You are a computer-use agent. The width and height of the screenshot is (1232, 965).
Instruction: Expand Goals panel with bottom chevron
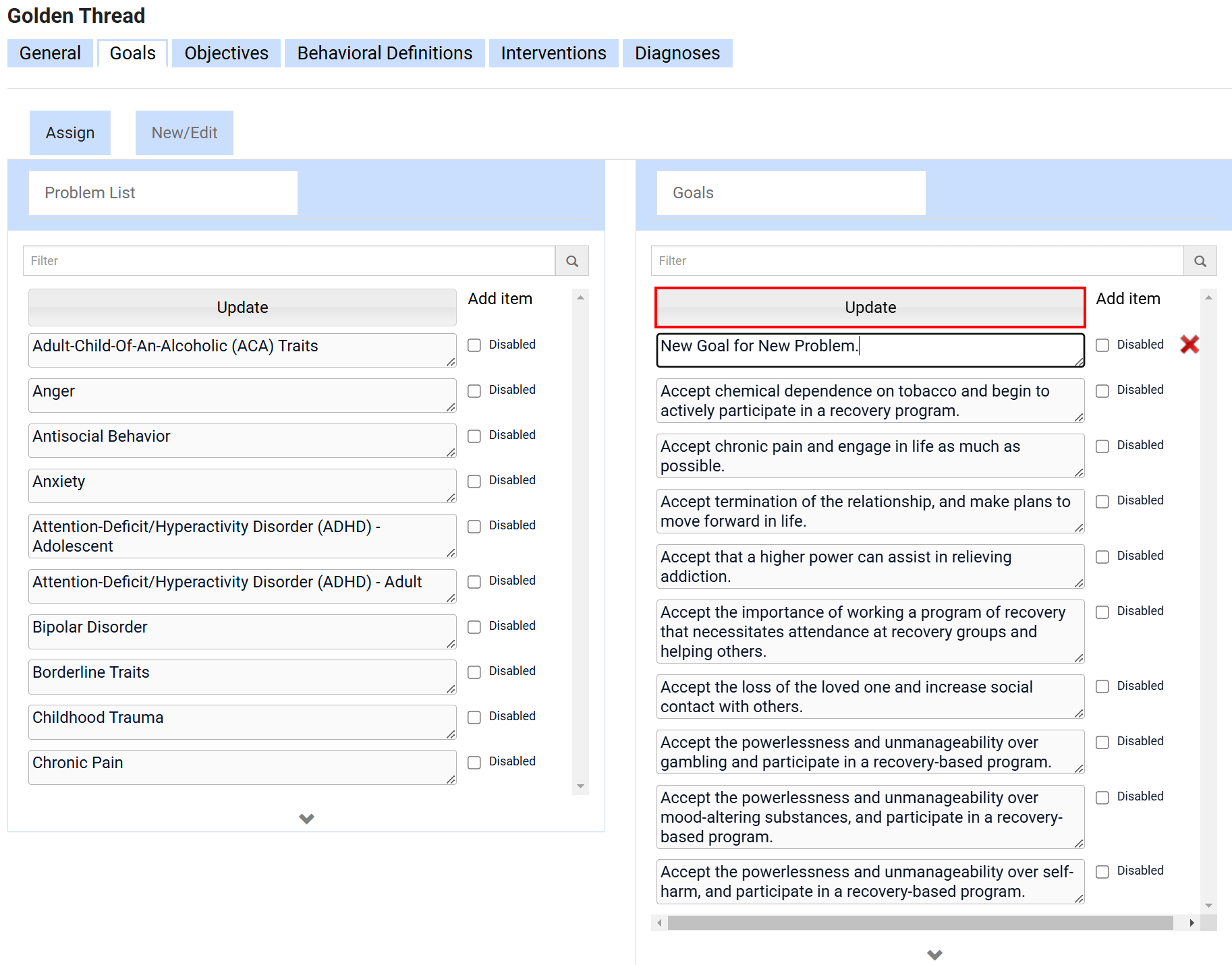click(934, 954)
